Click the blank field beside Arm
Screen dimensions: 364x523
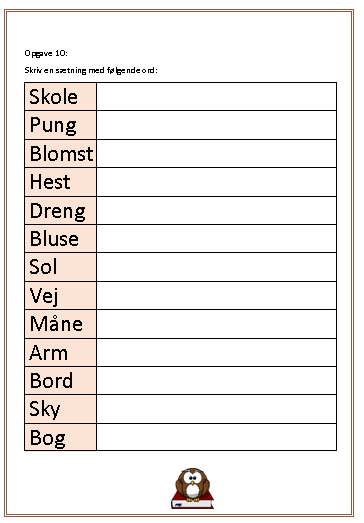tap(217, 352)
